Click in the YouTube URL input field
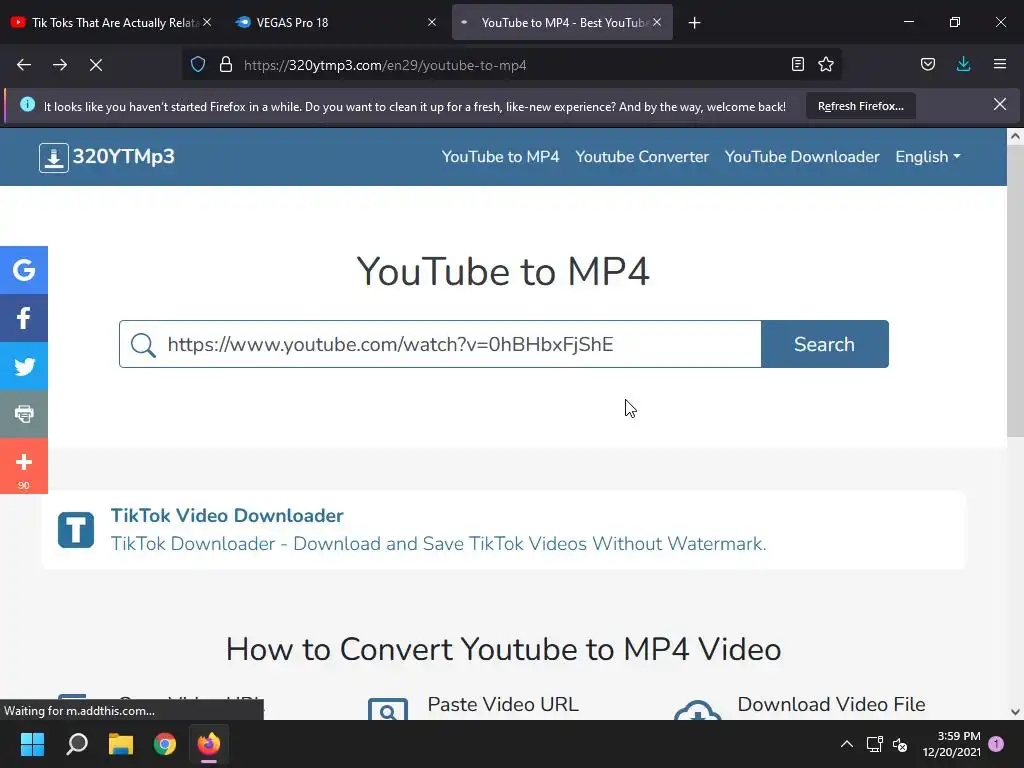 (x=440, y=344)
